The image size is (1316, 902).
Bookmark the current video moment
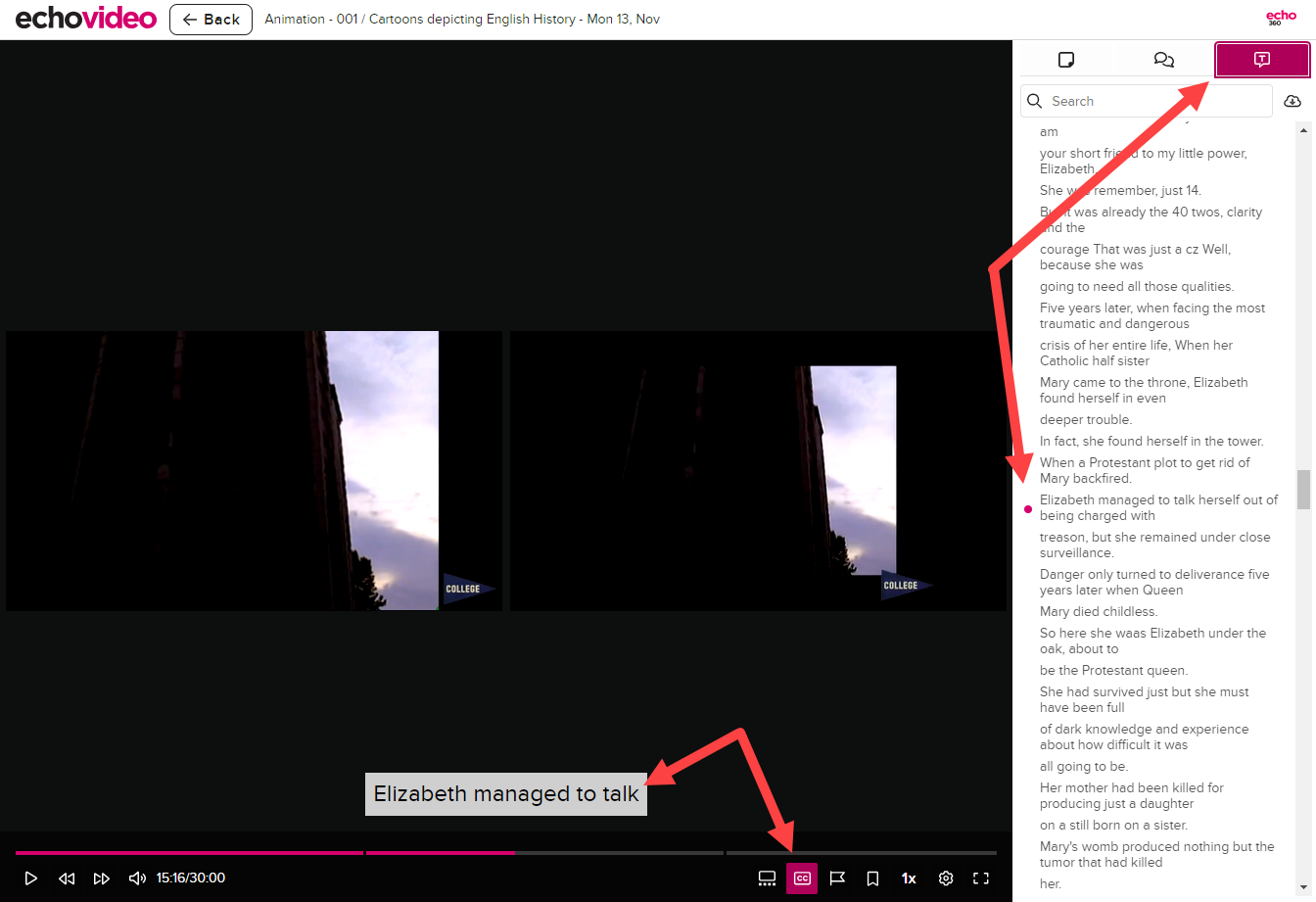872,878
